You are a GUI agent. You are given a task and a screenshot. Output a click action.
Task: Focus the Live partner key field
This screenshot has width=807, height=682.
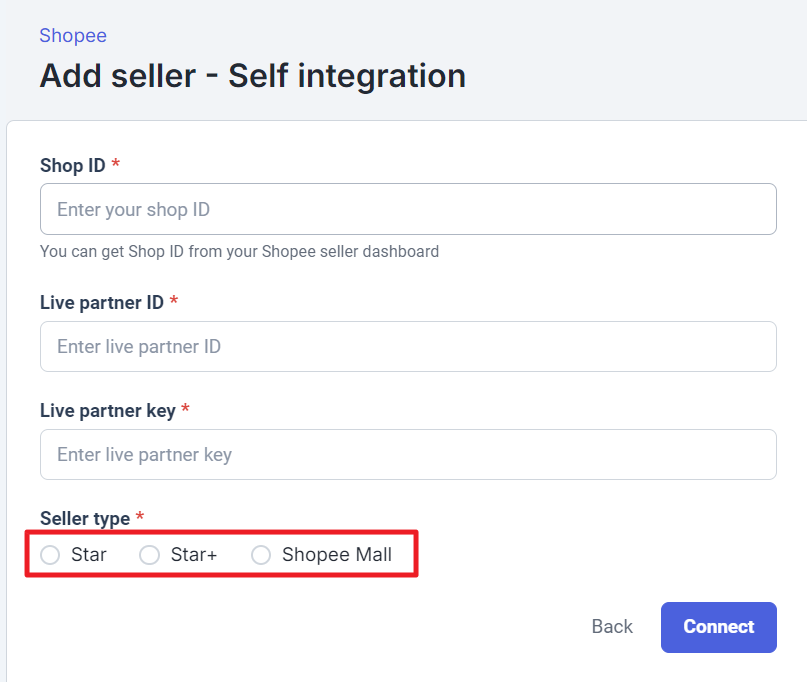point(408,455)
